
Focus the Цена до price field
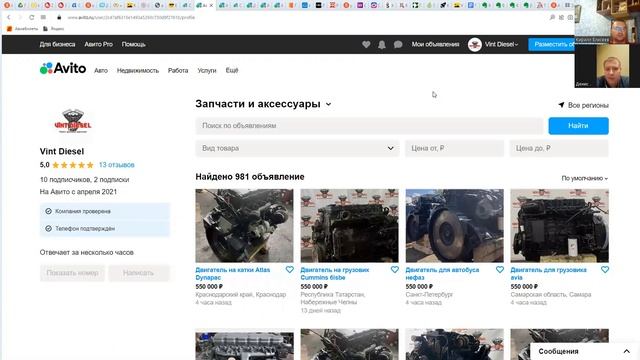click(x=559, y=148)
